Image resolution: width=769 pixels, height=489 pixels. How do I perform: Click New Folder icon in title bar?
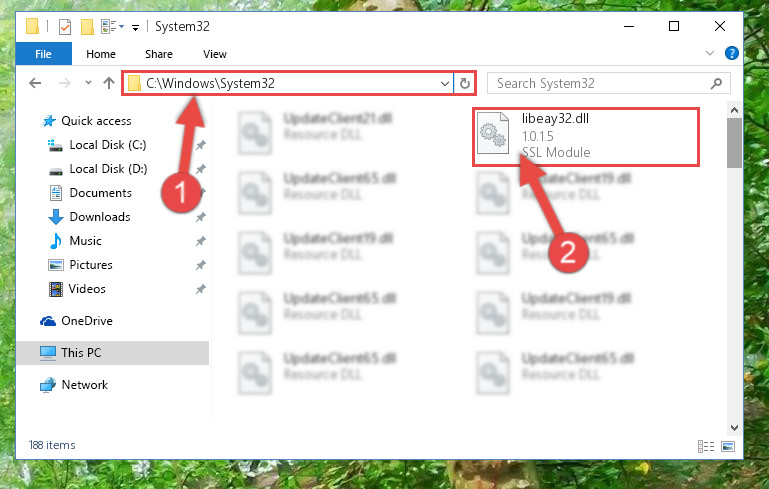[87, 26]
